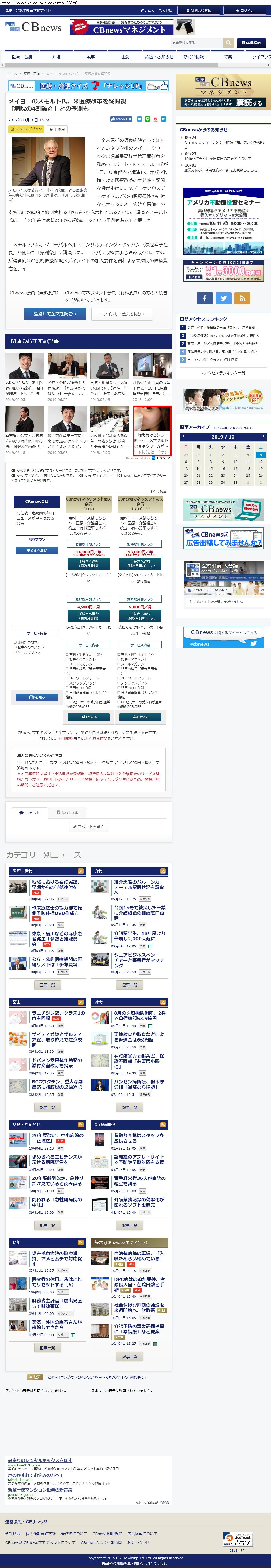This screenshot has width=271, height=1568.
Task: Open 医療・看護 in main navigation
Action: [22, 57]
